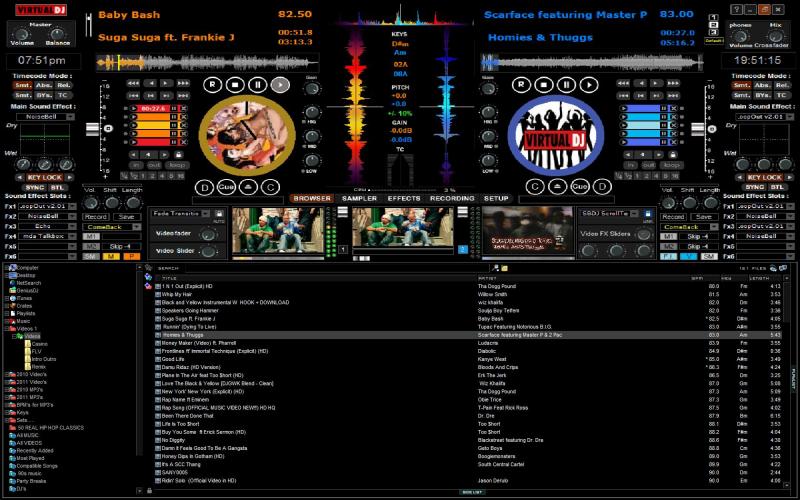800x500 pixels.
Task: Switch to the BROWSER tab
Action: [312, 198]
